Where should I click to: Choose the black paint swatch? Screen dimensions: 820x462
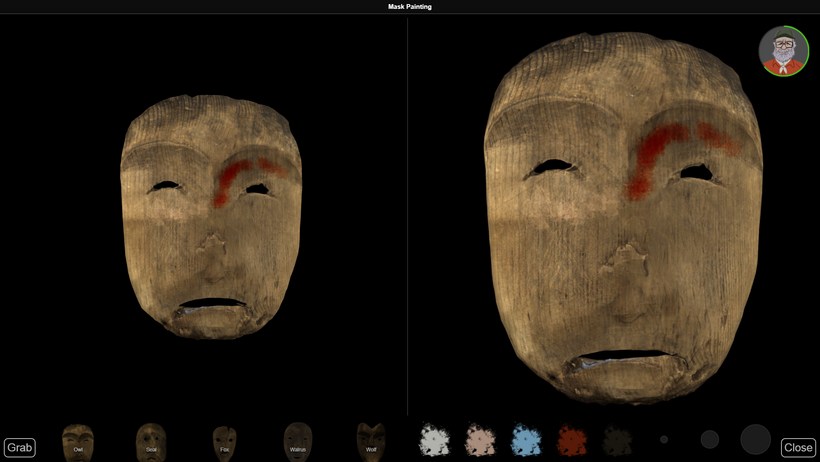point(617,440)
